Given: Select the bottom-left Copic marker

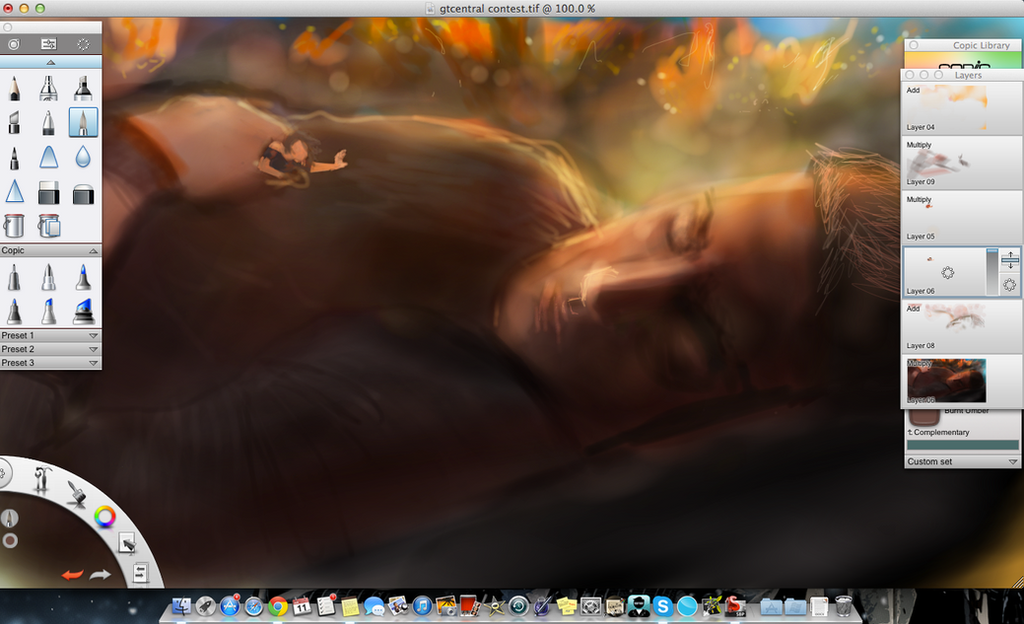Looking at the screenshot, I should [x=14, y=311].
